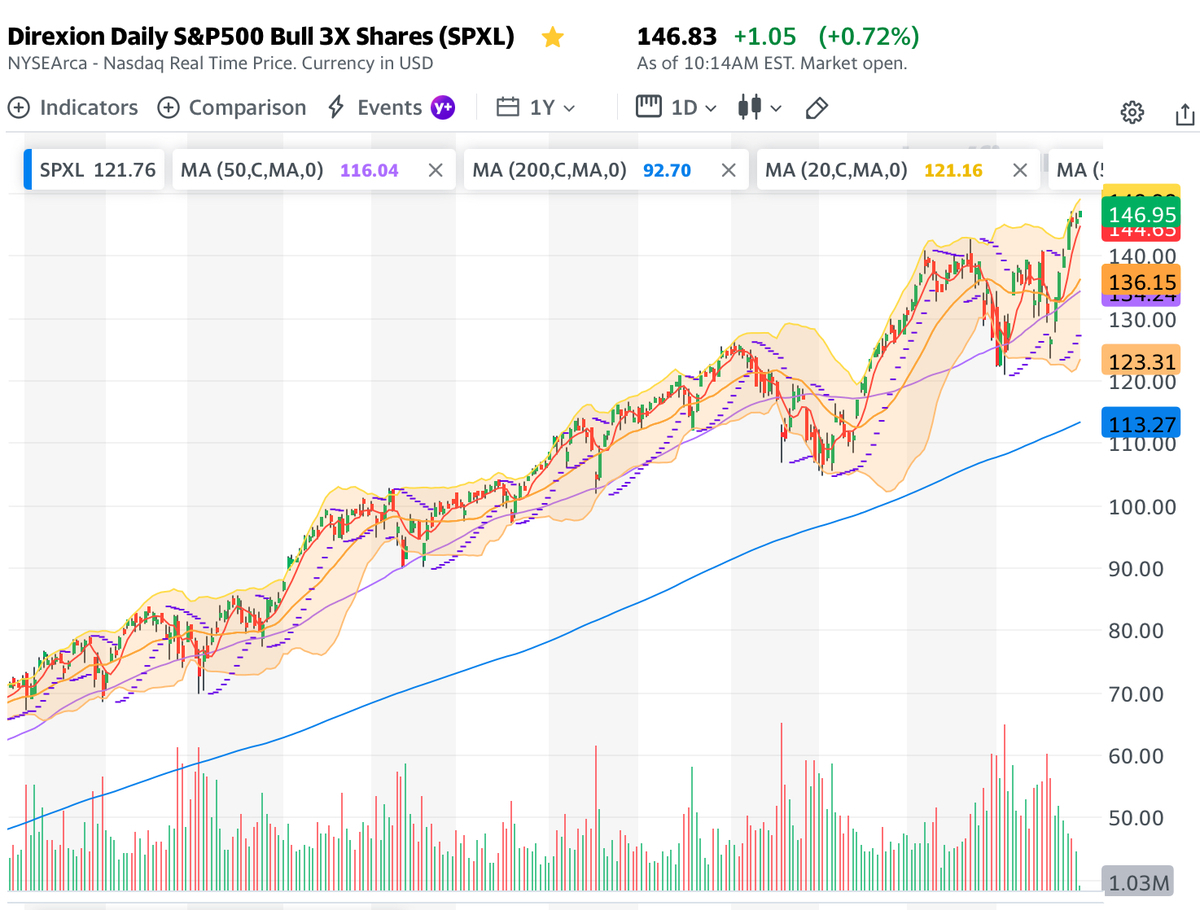The image size is (1200, 910).
Task: Click the light orange 123.31 axis label
Action: coord(1140,361)
